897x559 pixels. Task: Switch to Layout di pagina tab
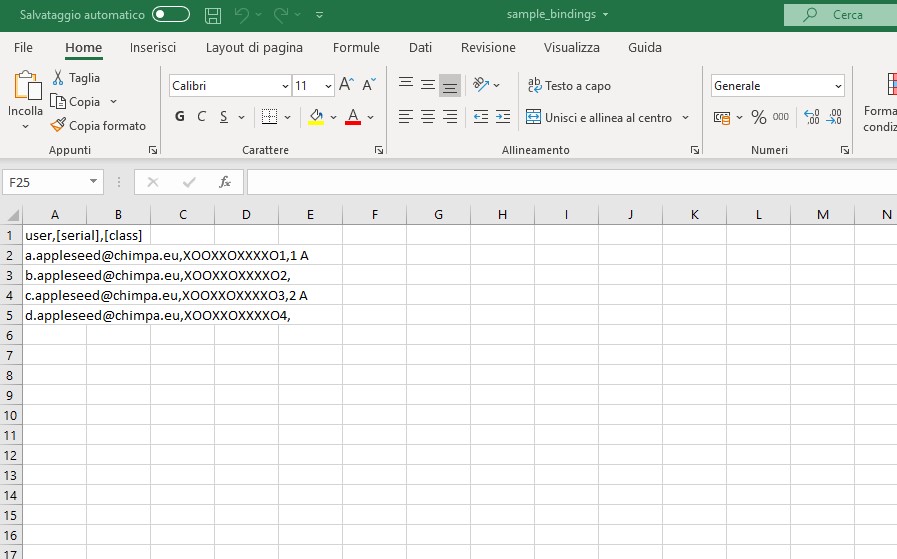tap(254, 47)
